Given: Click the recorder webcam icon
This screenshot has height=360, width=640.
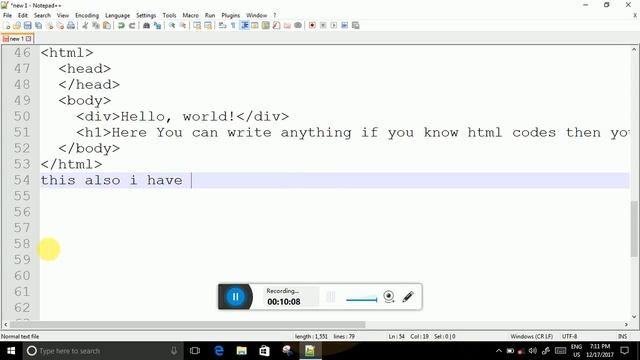Looking at the screenshot, I should tap(389, 297).
